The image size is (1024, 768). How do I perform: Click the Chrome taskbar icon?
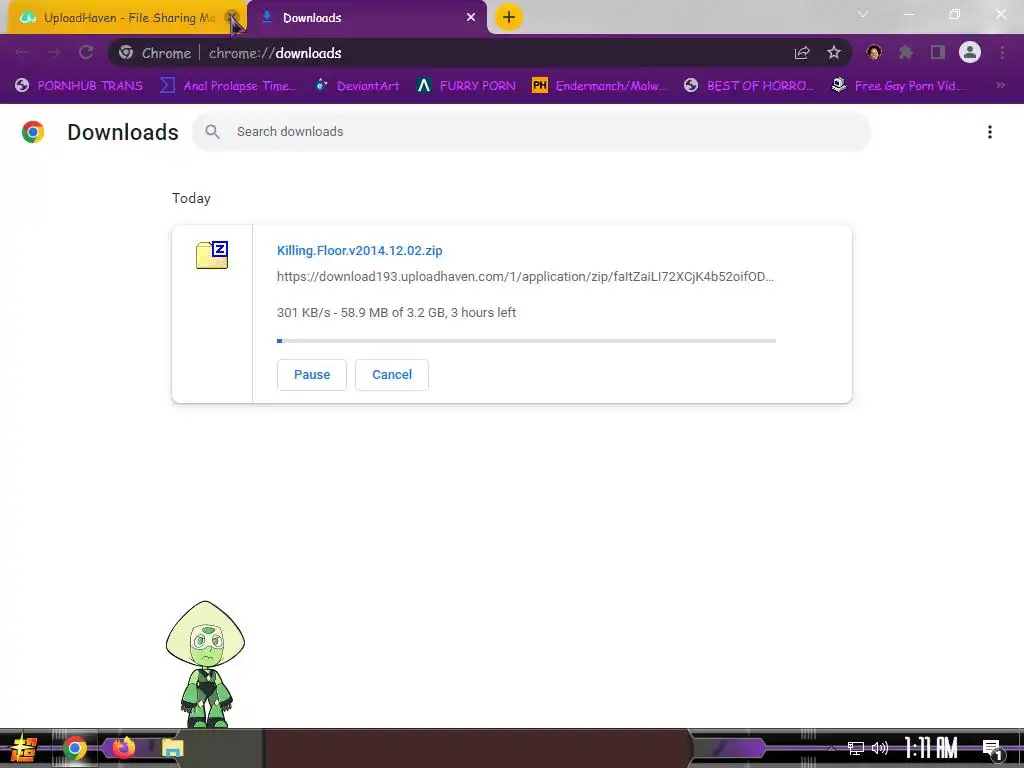(x=74, y=748)
